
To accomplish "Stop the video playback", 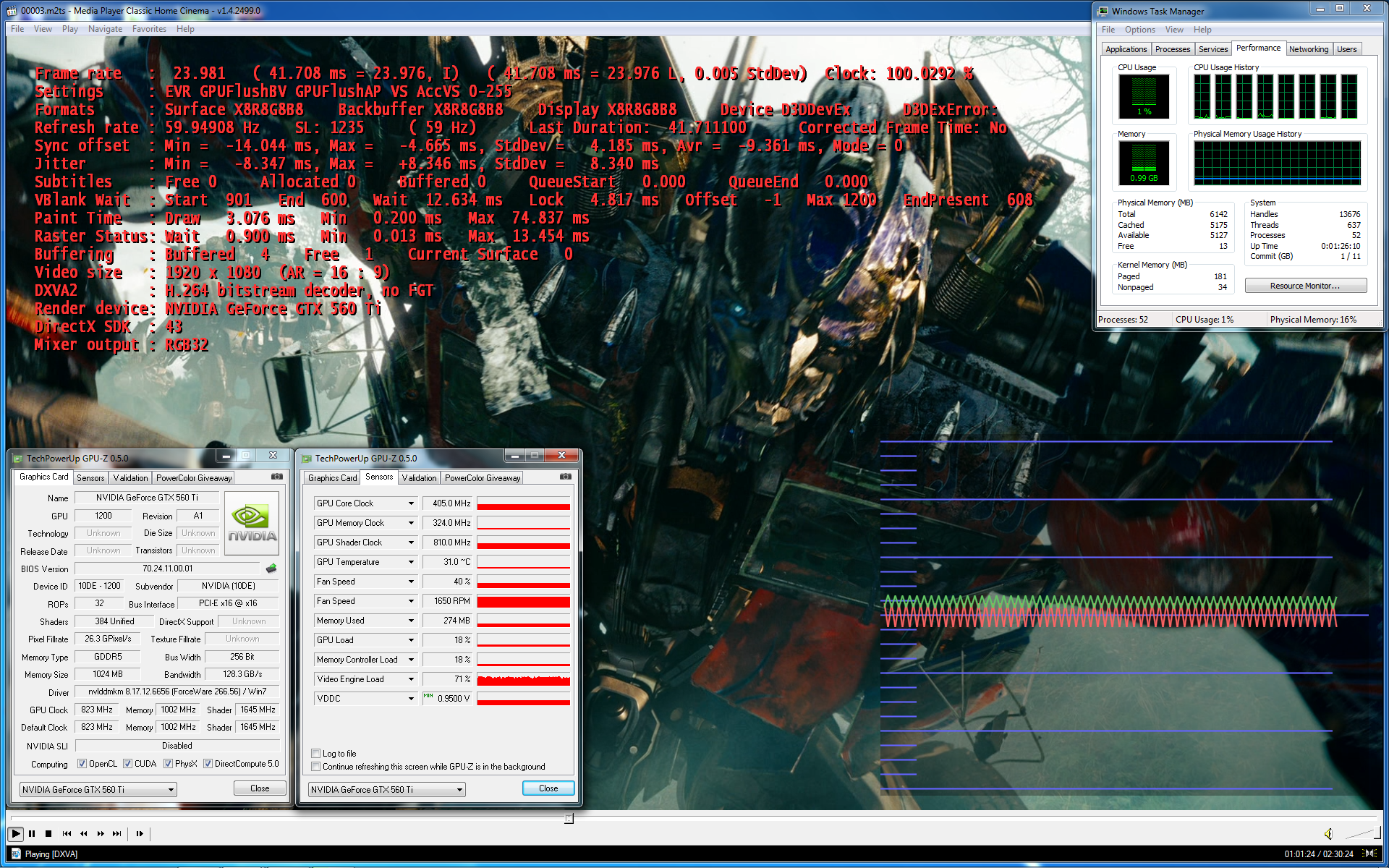I will tap(48, 833).
